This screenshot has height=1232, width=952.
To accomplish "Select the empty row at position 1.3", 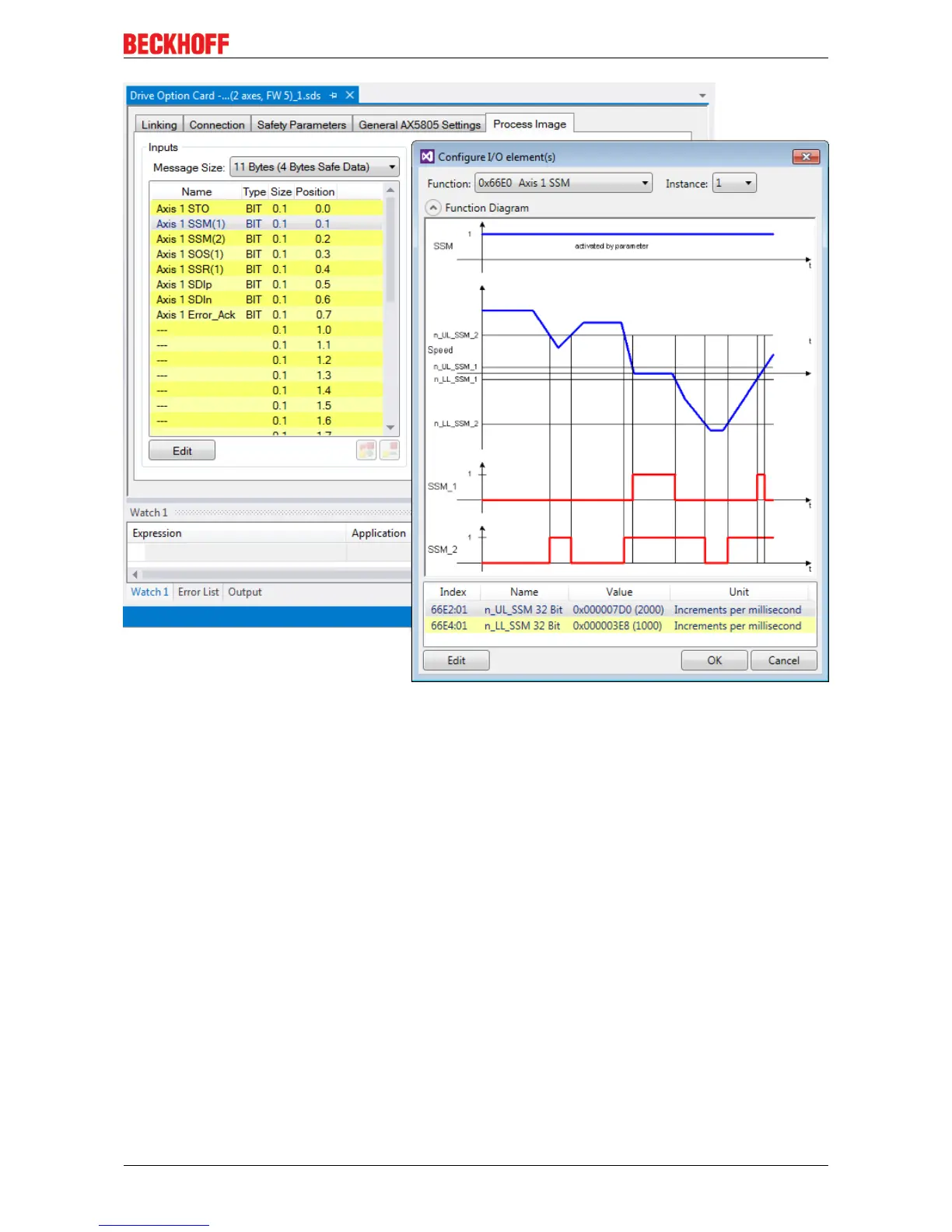I will (x=266, y=376).
